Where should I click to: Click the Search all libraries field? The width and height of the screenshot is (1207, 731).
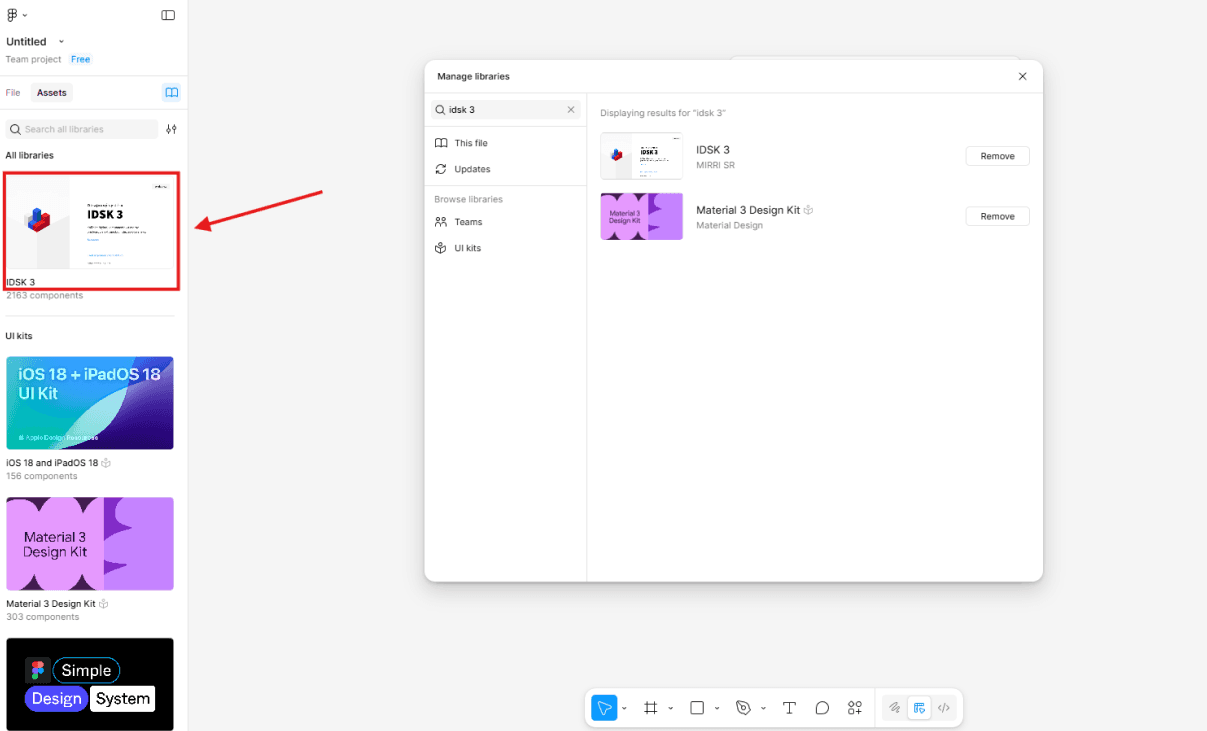pos(81,129)
